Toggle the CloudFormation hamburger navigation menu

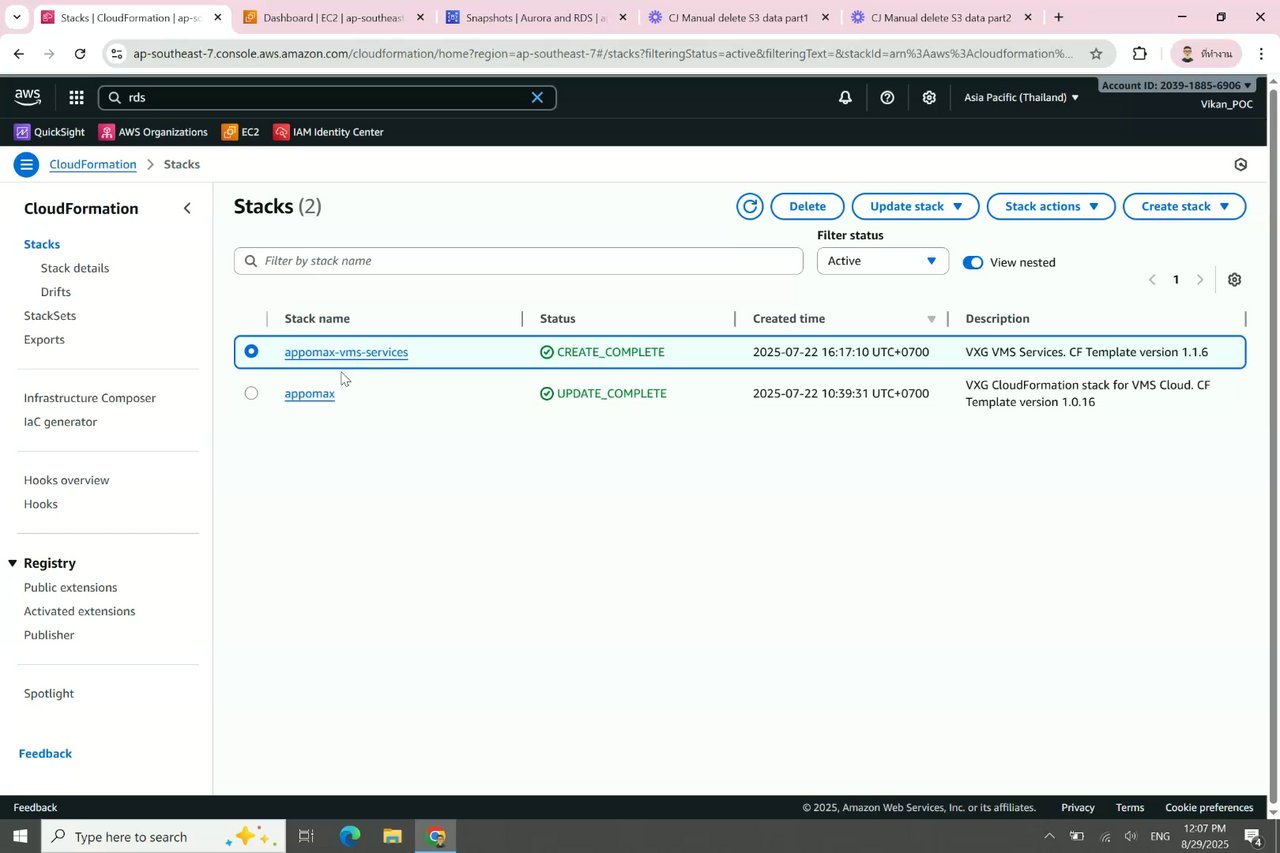(27, 165)
